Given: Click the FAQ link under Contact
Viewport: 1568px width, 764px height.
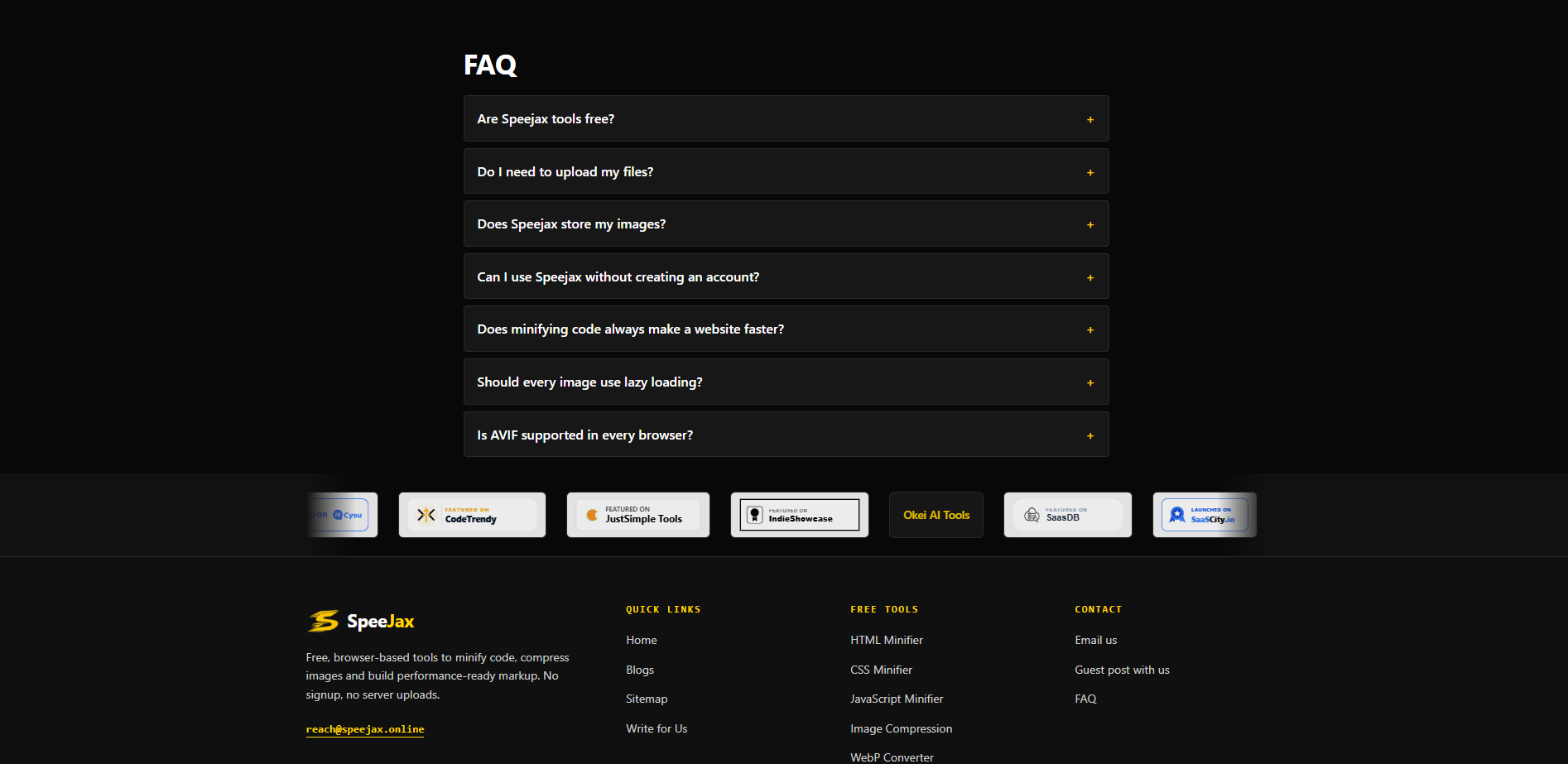Looking at the screenshot, I should [1085, 699].
